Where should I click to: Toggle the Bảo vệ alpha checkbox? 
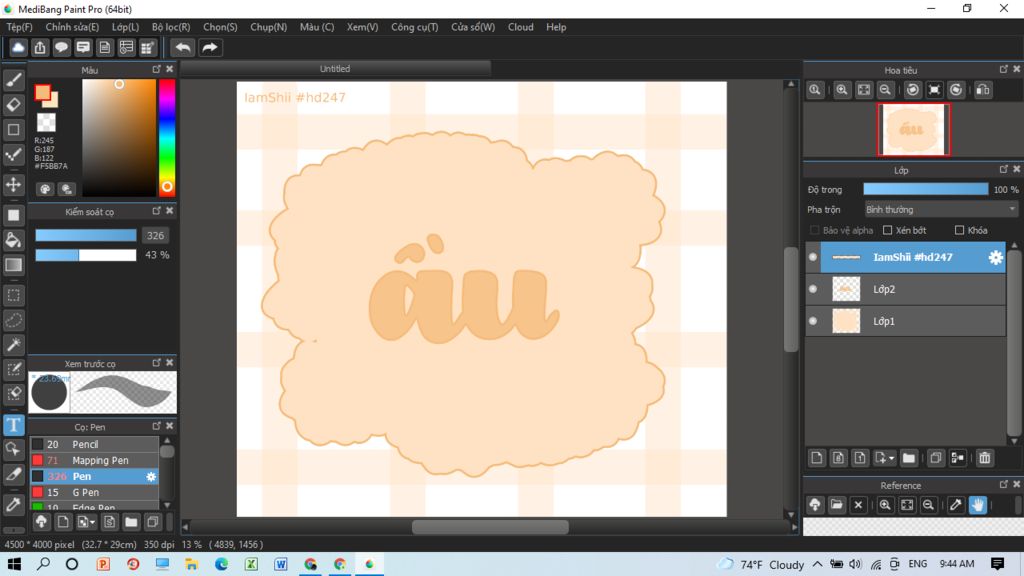[x=814, y=230]
